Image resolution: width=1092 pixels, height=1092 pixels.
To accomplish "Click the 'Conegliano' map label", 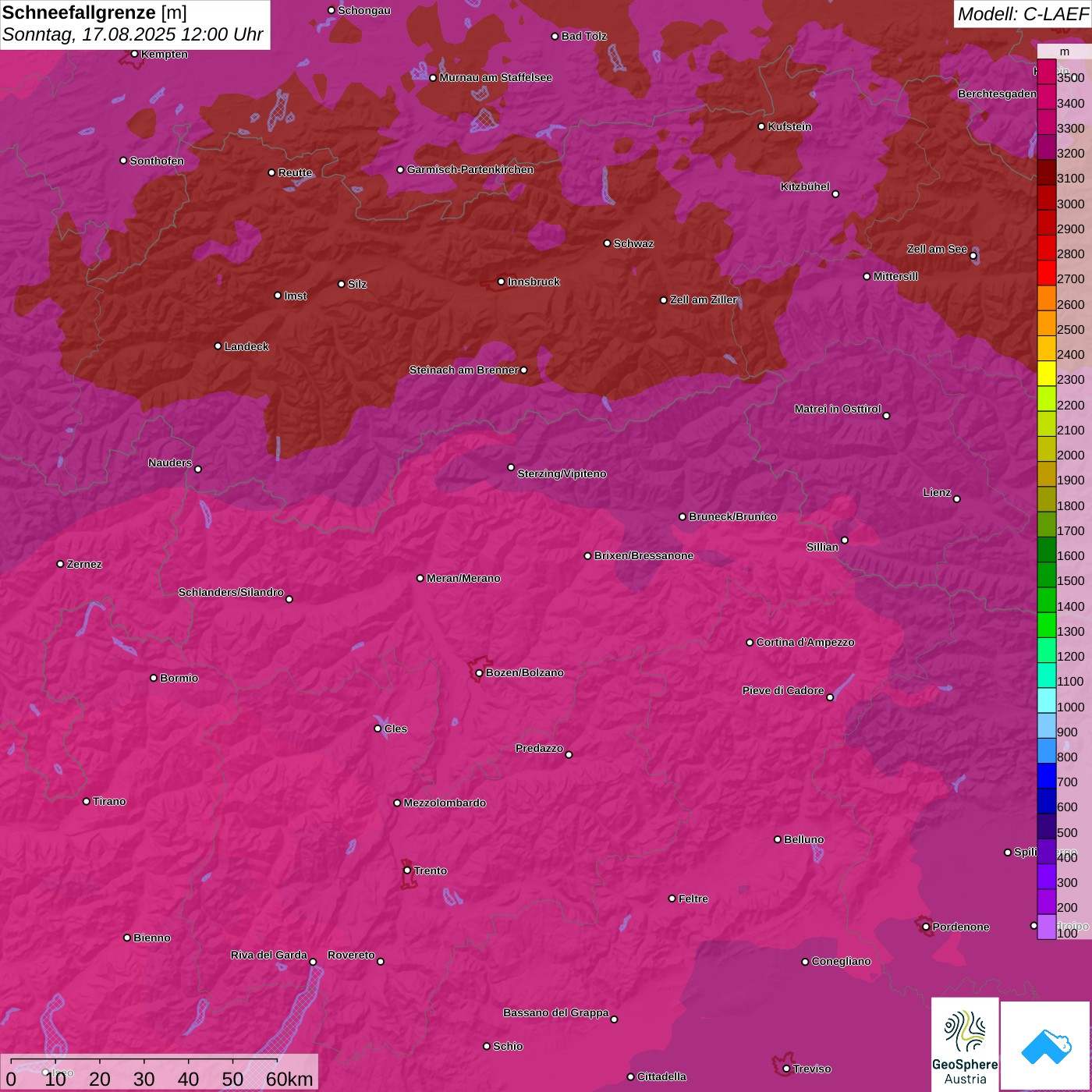I will point(841,961).
